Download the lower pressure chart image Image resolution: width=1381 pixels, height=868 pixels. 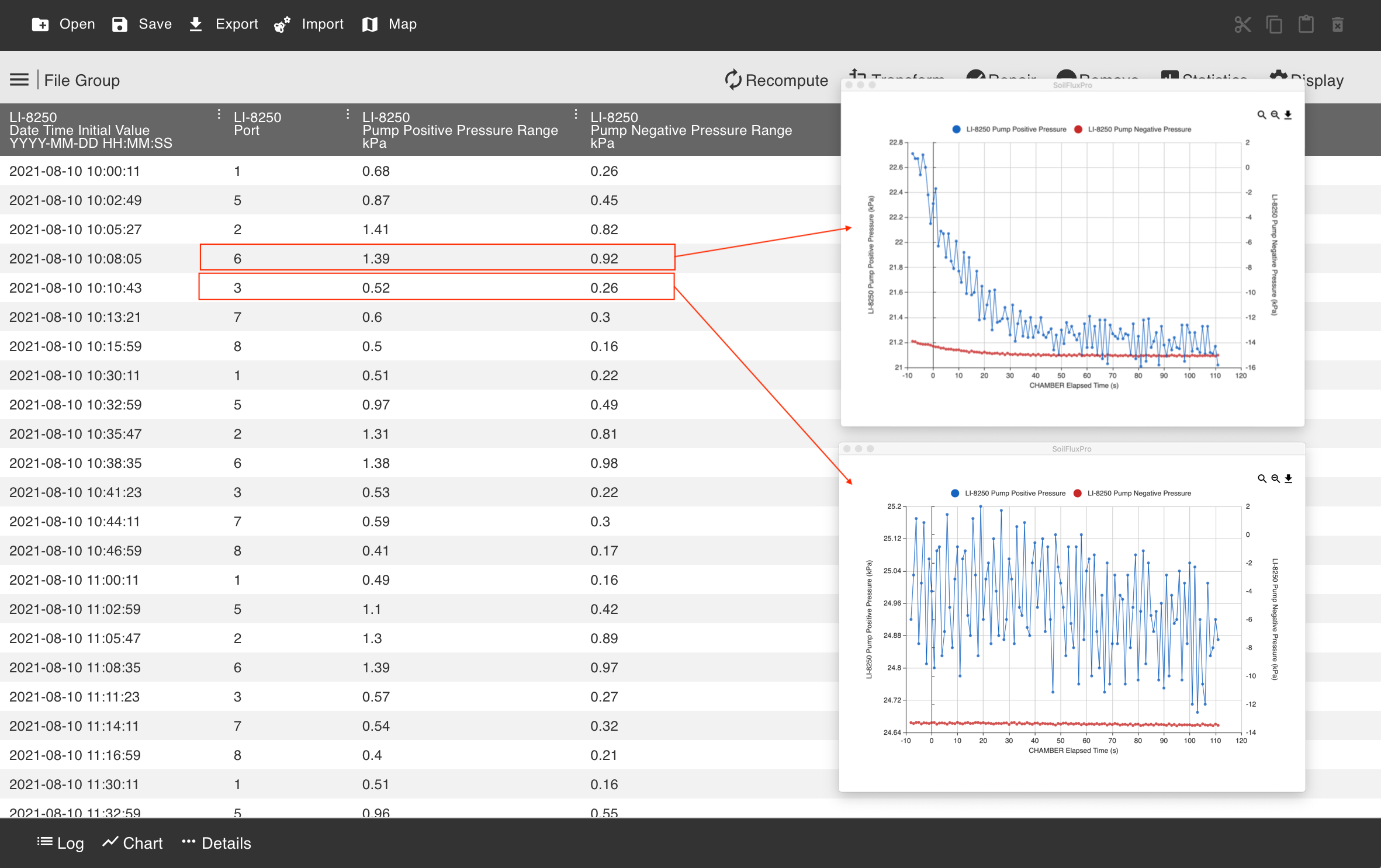1289,479
